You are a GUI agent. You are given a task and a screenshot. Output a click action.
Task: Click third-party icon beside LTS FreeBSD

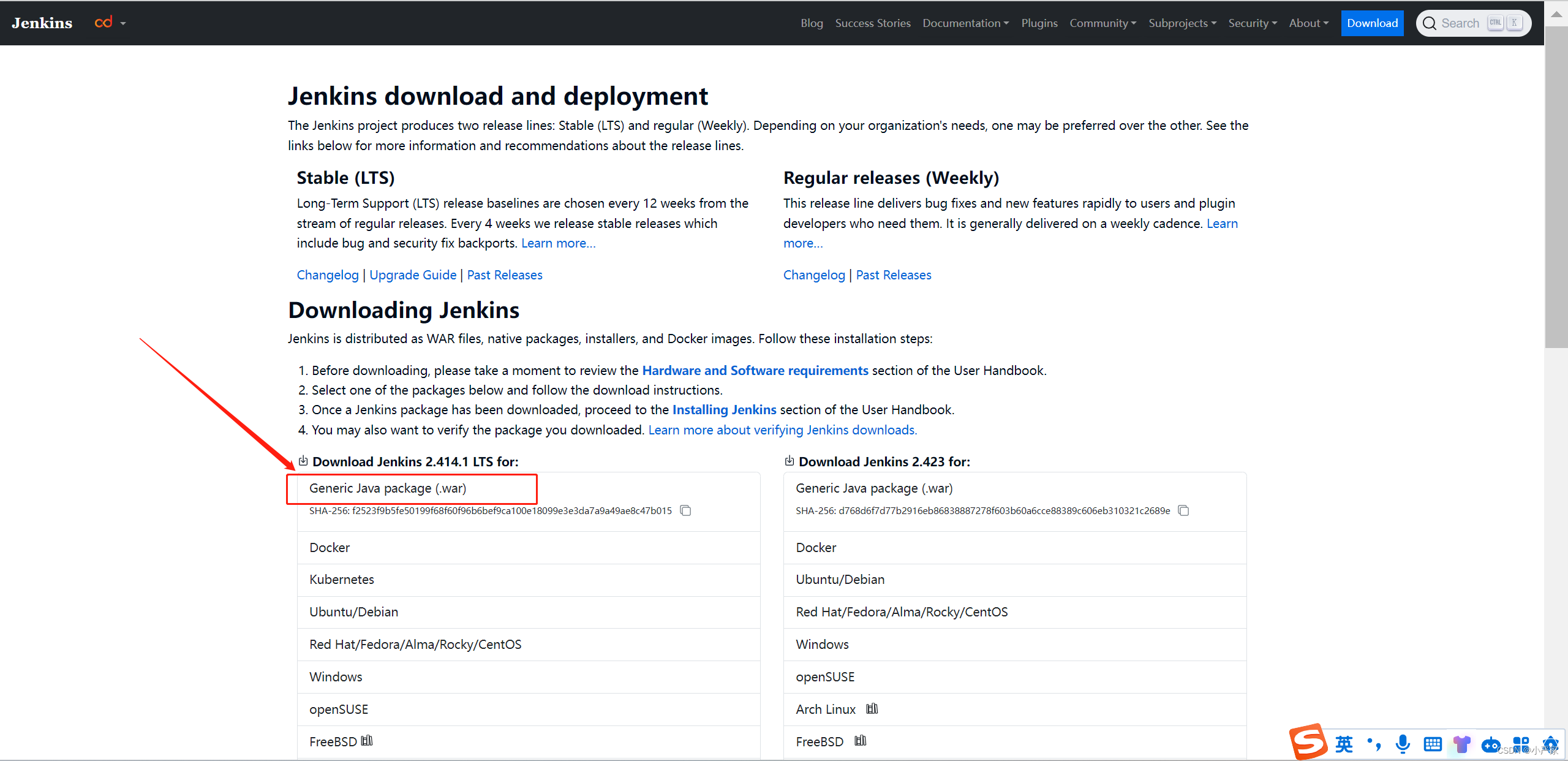coord(367,741)
